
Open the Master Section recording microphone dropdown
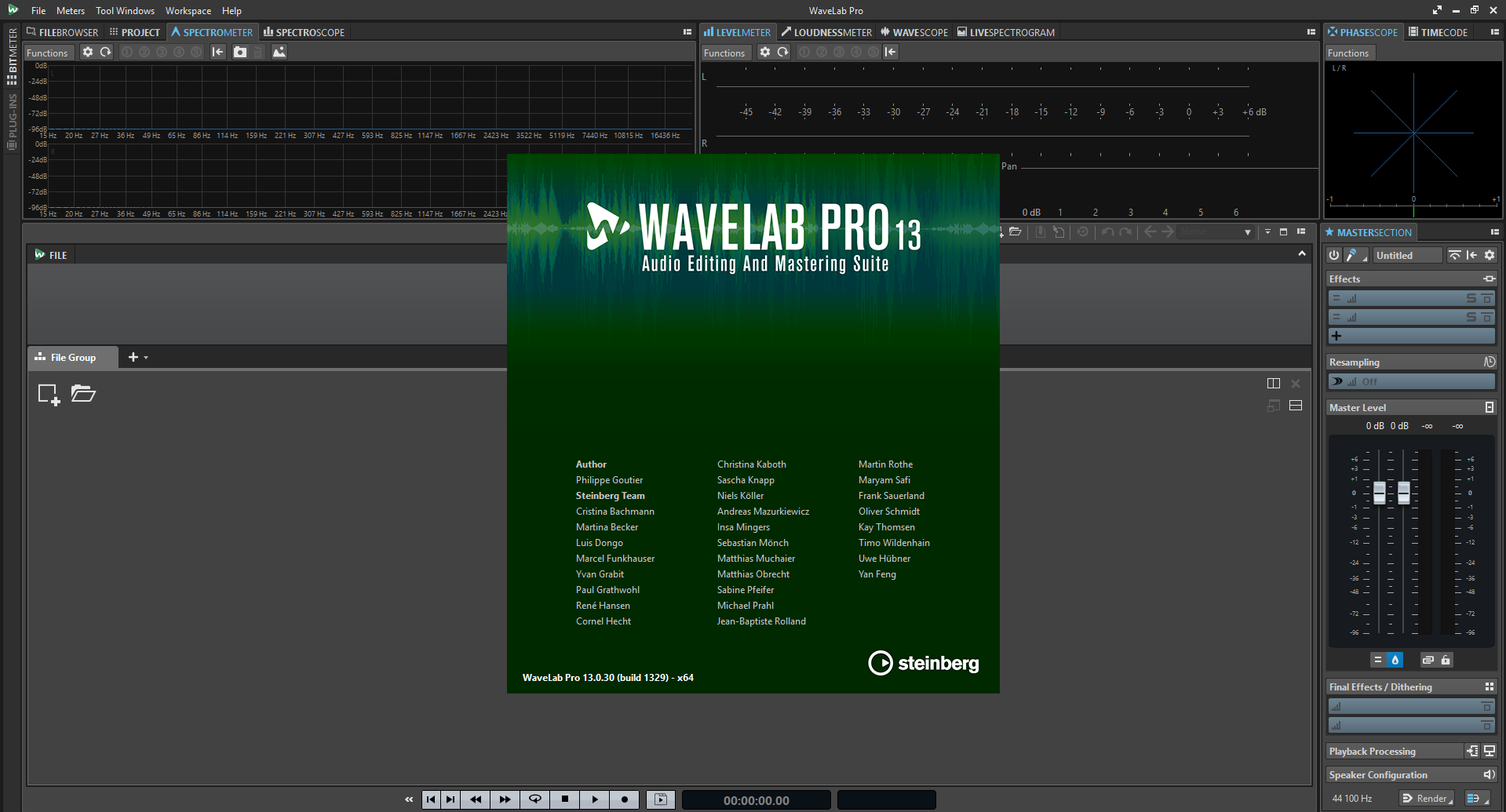tap(1356, 255)
